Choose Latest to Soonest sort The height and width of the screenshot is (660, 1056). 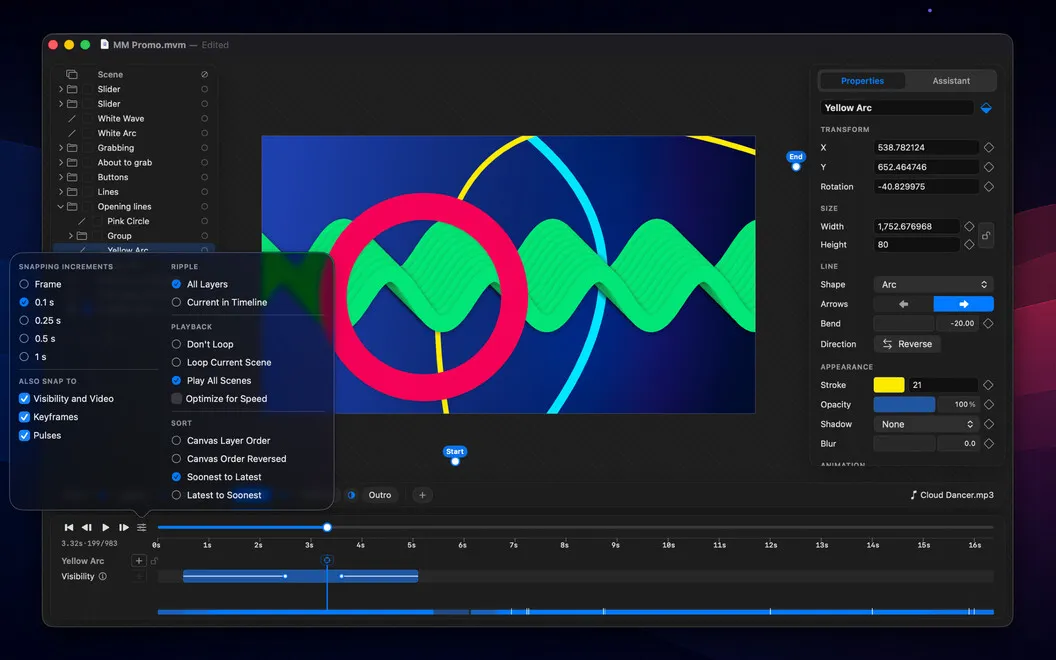point(176,495)
